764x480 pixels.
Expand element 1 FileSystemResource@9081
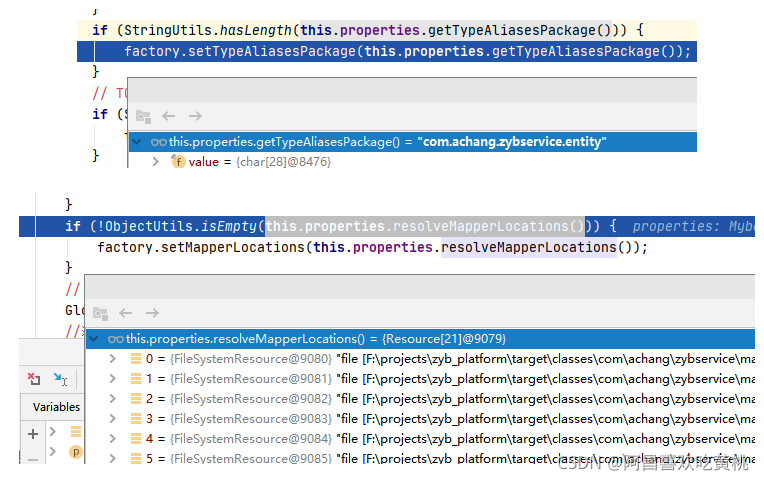click(x=113, y=379)
